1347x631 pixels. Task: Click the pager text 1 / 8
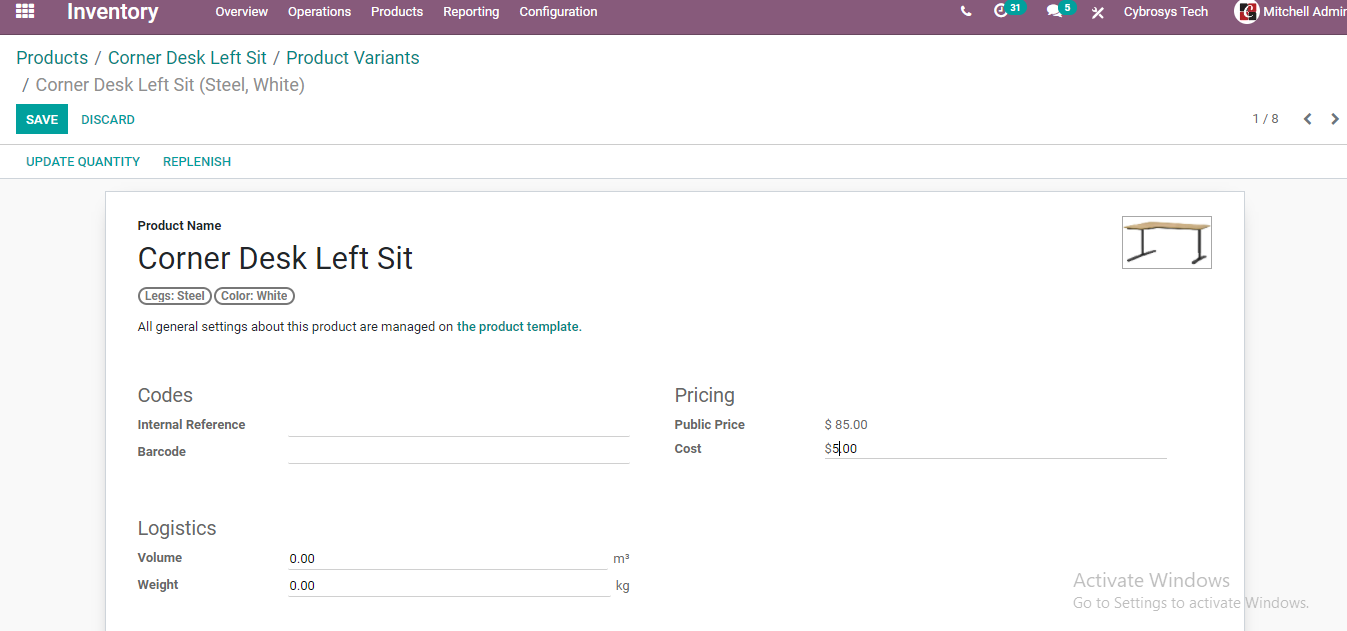click(1265, 119)
